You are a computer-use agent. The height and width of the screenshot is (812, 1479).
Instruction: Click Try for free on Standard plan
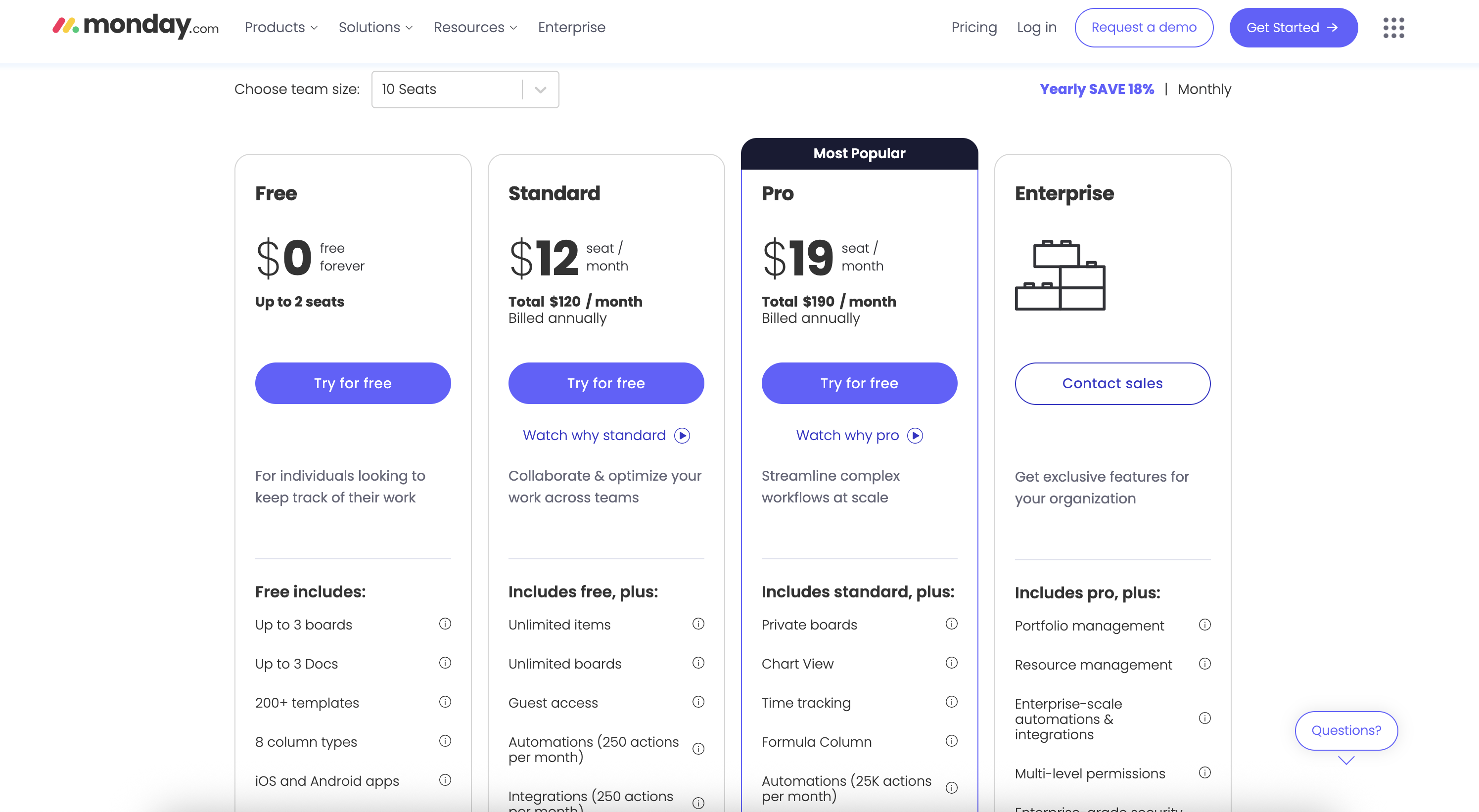(606, 383)
